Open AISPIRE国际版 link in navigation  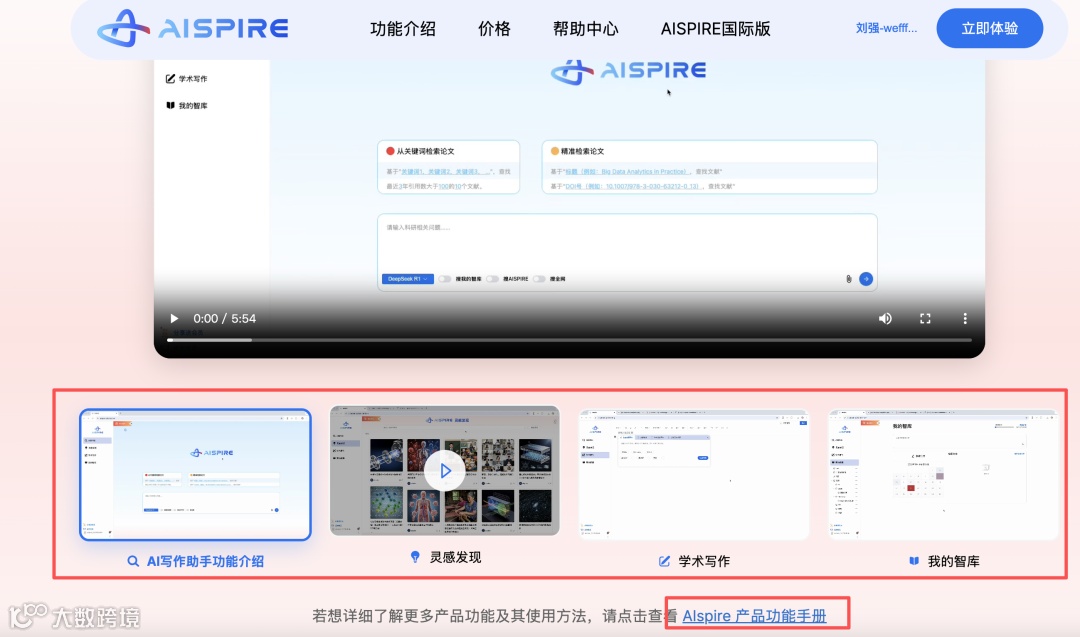(715, 29)
